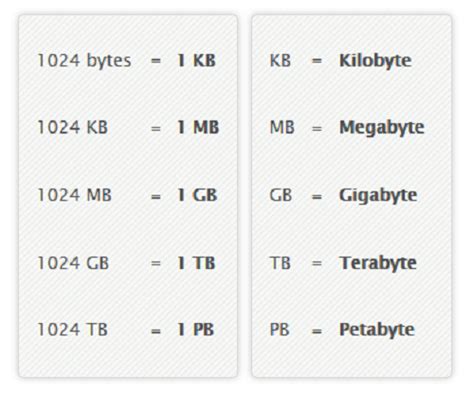Click the PB abbreviation in right panel
The image size is (474, 396).
pos(279,329)
